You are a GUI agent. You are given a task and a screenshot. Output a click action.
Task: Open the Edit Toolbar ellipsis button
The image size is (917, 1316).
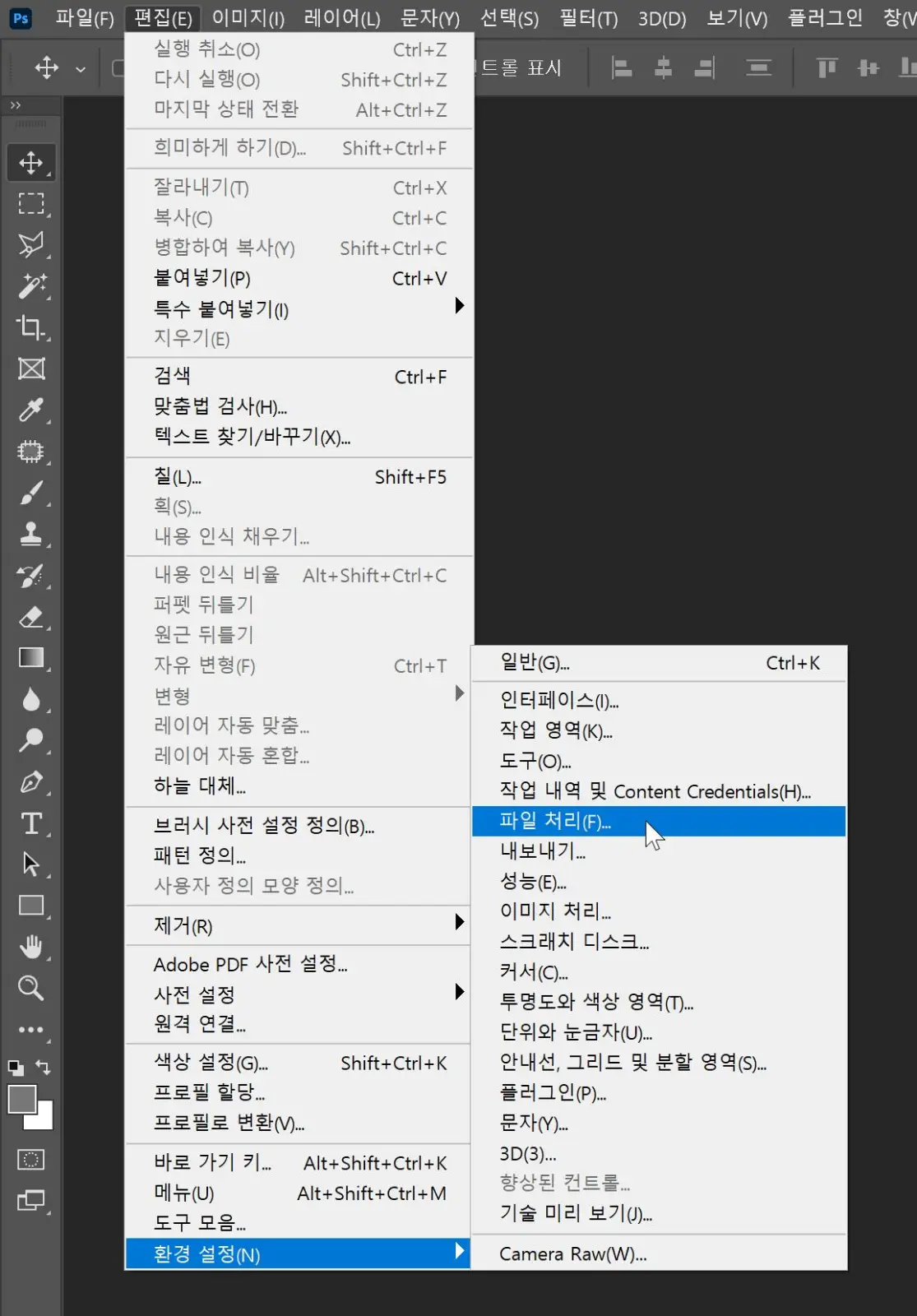tap(31, 1029)
